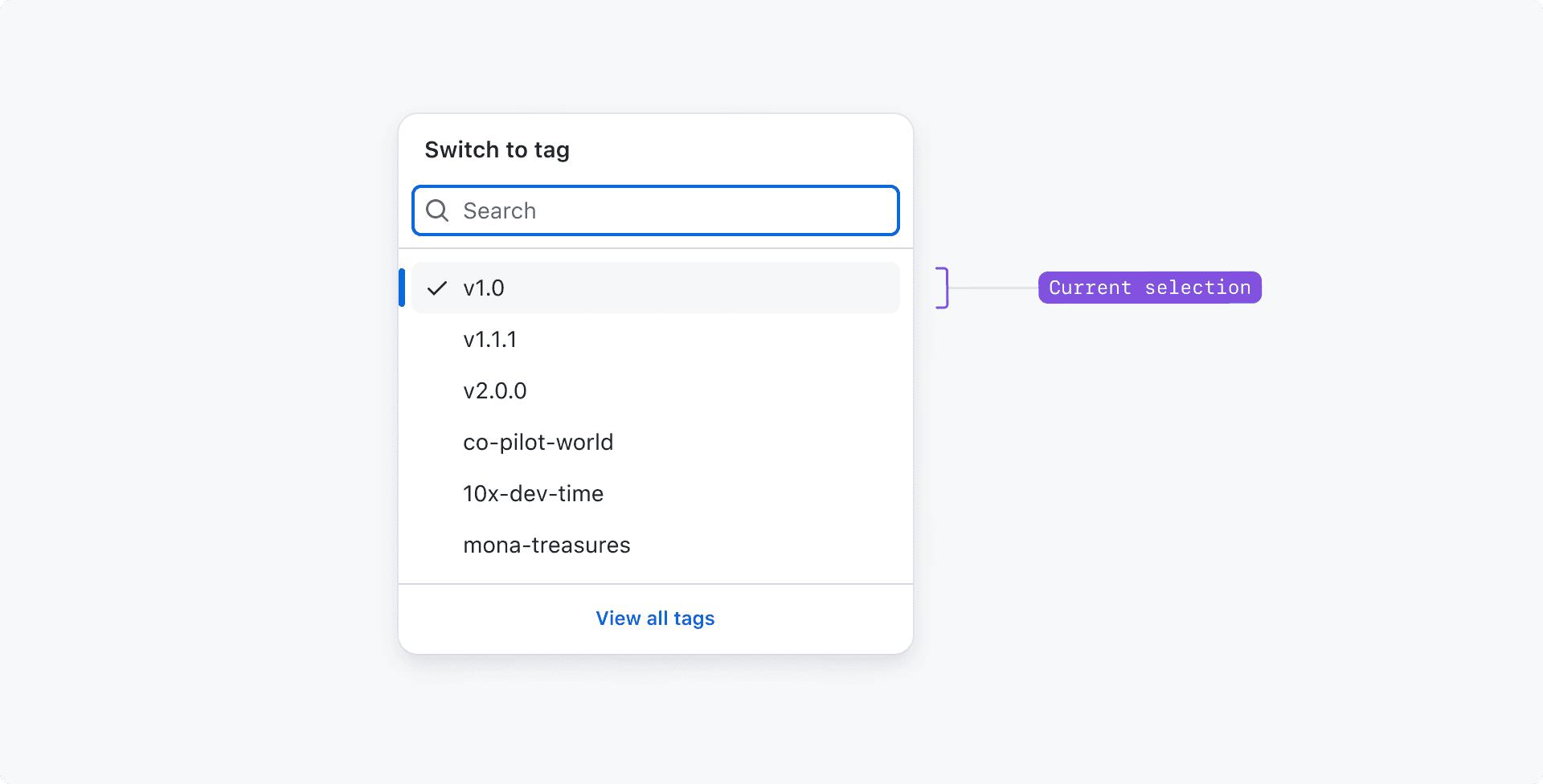This screenshot has width=1543, height=784.
Task: Select the highlighted v1.0 row
Action: point(655,288)
